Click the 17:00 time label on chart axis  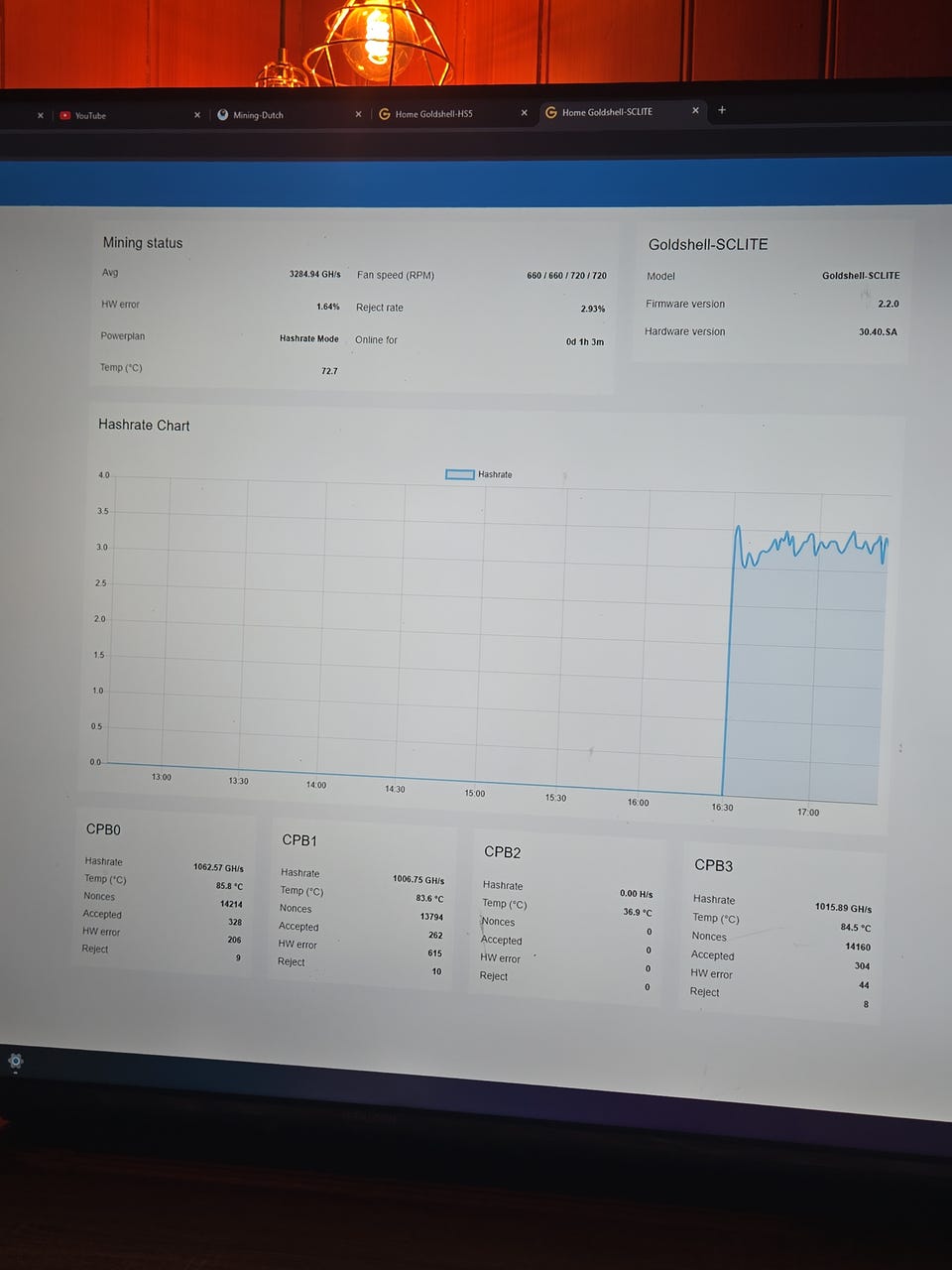808,812
